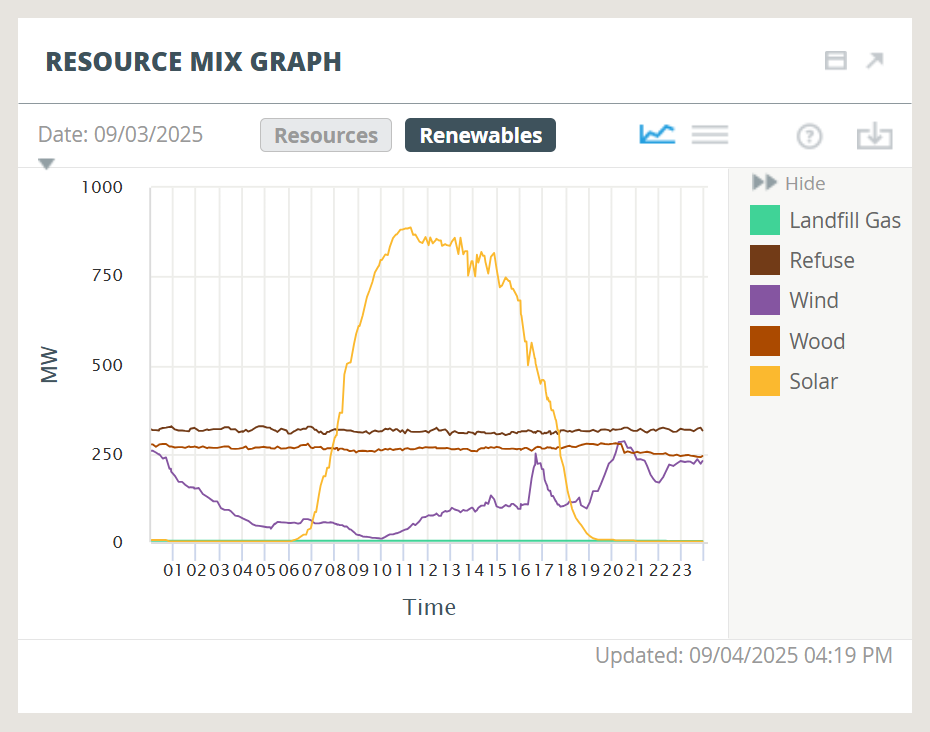930x732 pixels.
Task: Switch to line chart view icon
Action: 657,134
